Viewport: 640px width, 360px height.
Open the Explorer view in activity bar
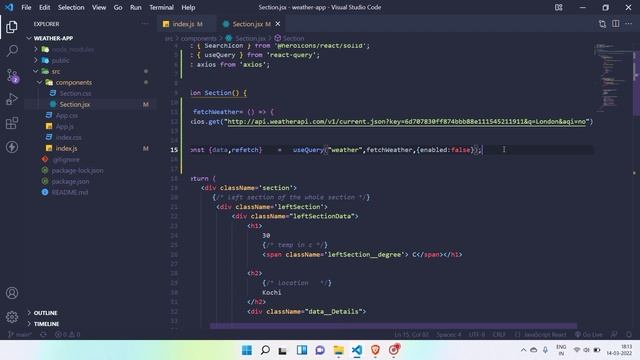(x=12, y=27)
